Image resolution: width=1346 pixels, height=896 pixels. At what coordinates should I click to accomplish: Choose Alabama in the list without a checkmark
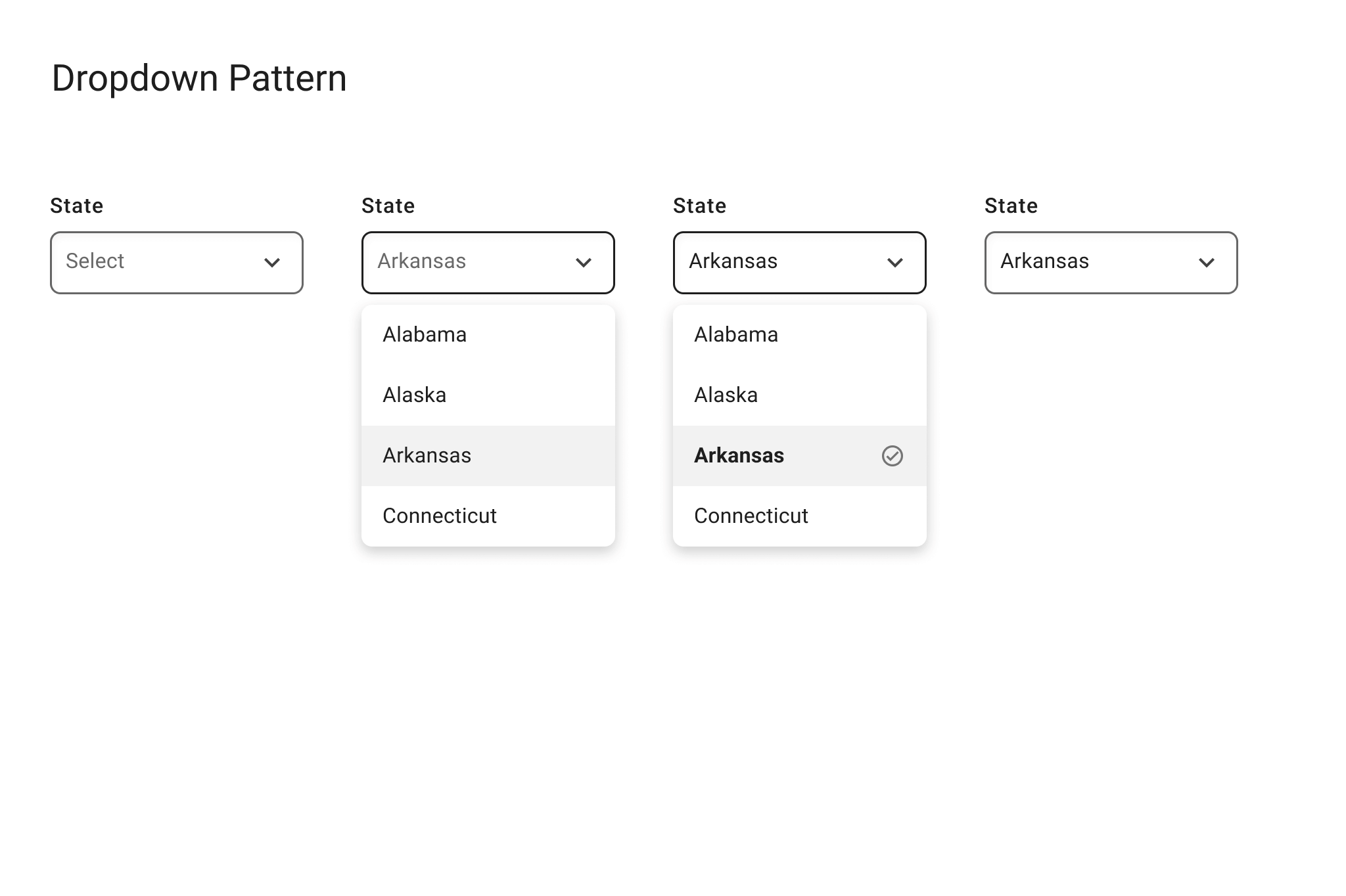pos(425,335)
